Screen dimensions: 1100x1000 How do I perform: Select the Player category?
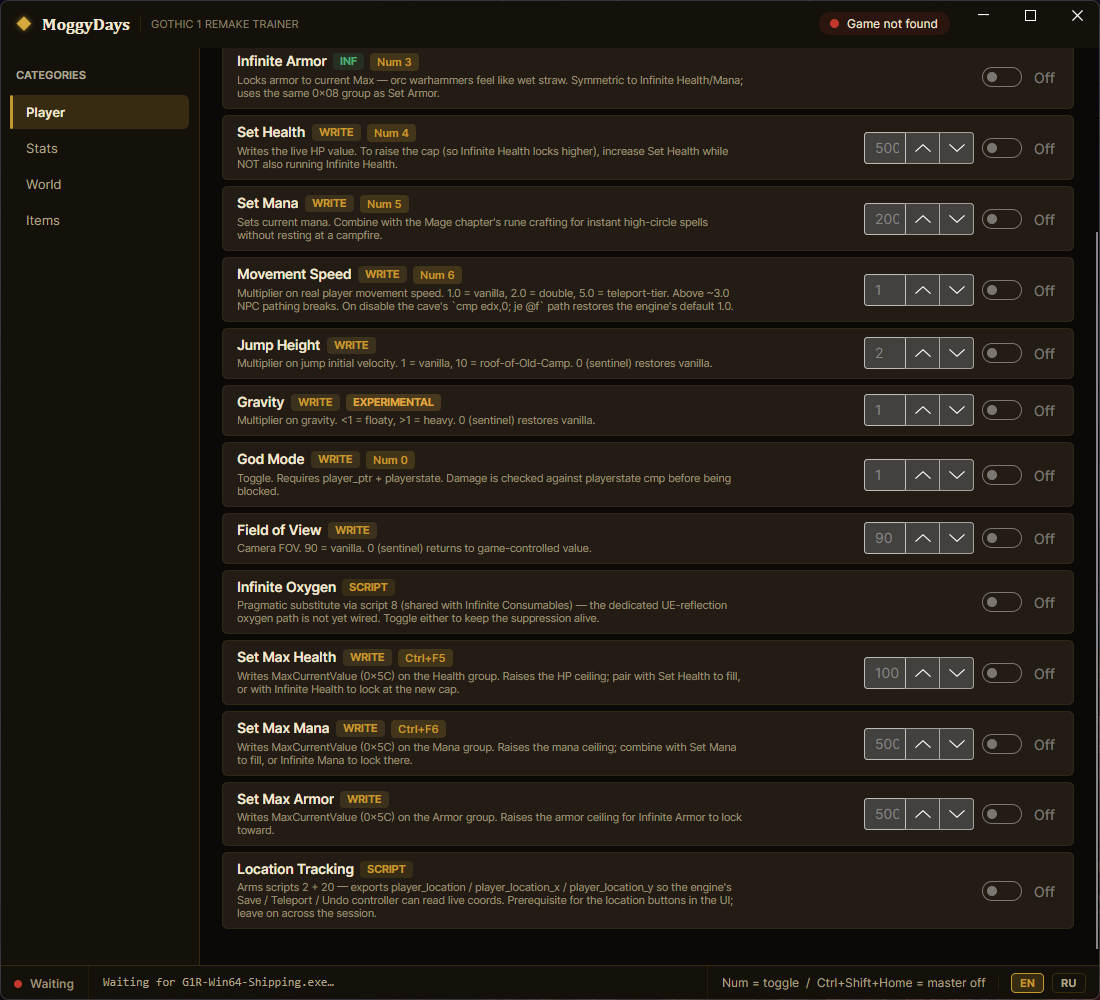pyautogui.click(x=100, y=112)
